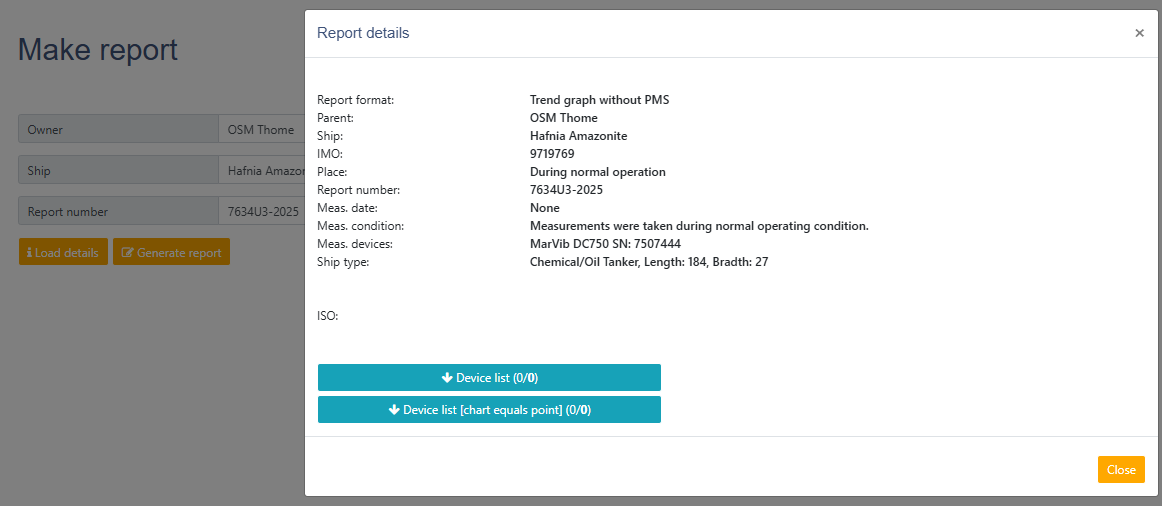This screenshot has width=1162, height=506.
Task: Focus the Report number field 7634U3-2025
Action: [262, 212]
